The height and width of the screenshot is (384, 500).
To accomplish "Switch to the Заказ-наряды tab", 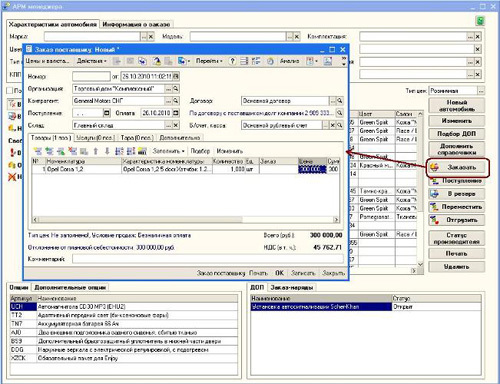I will point(292,287).
